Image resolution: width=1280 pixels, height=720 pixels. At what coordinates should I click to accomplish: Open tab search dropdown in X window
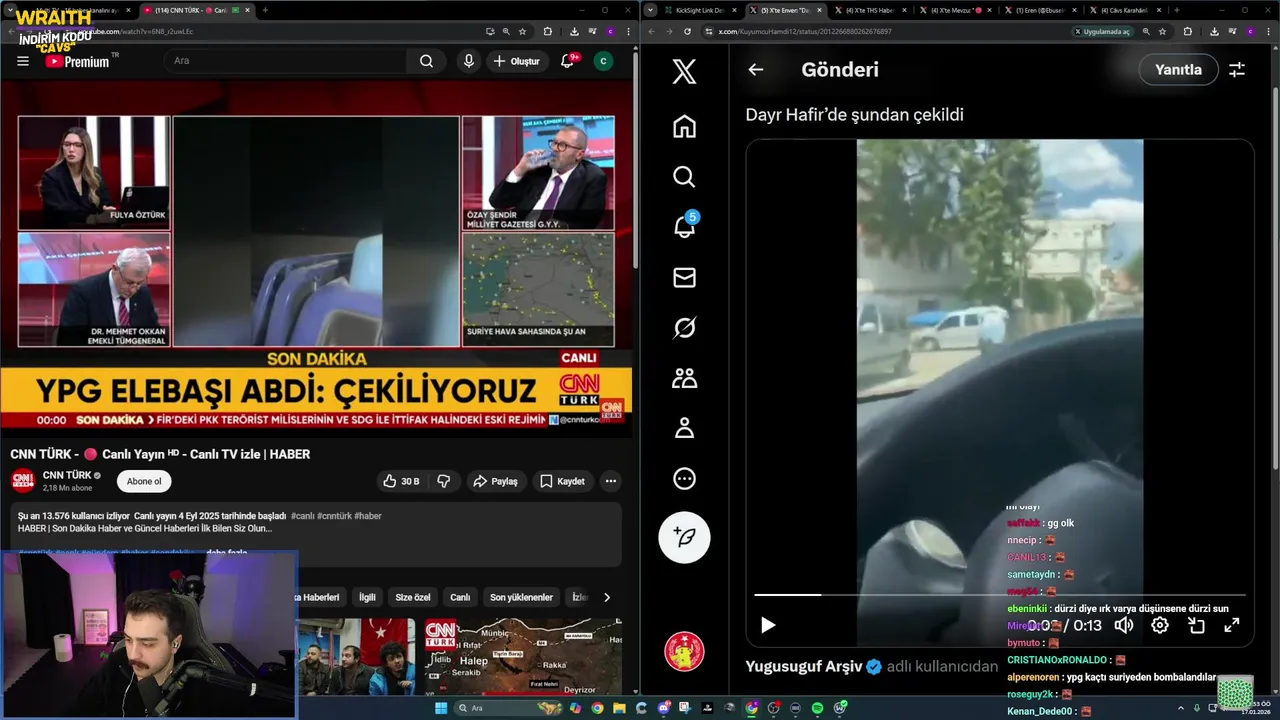click(651, 10)
